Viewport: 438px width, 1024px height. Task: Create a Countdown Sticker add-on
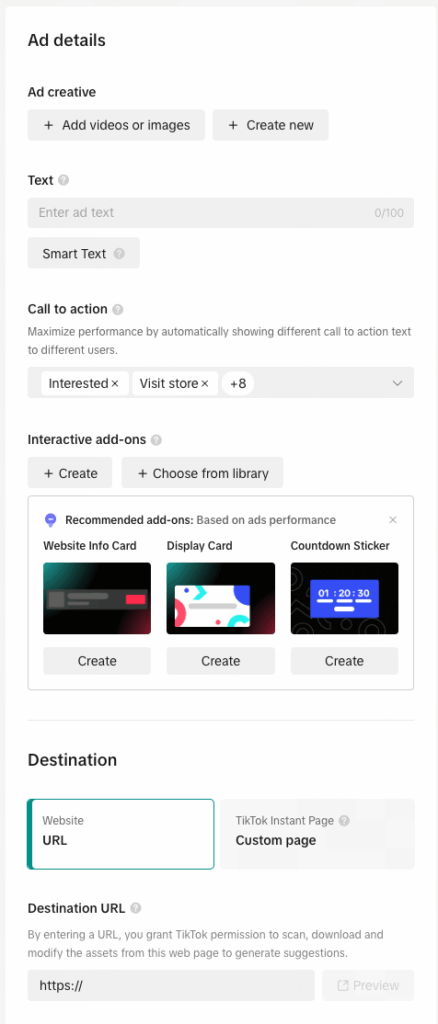click(x=344, y=661)
